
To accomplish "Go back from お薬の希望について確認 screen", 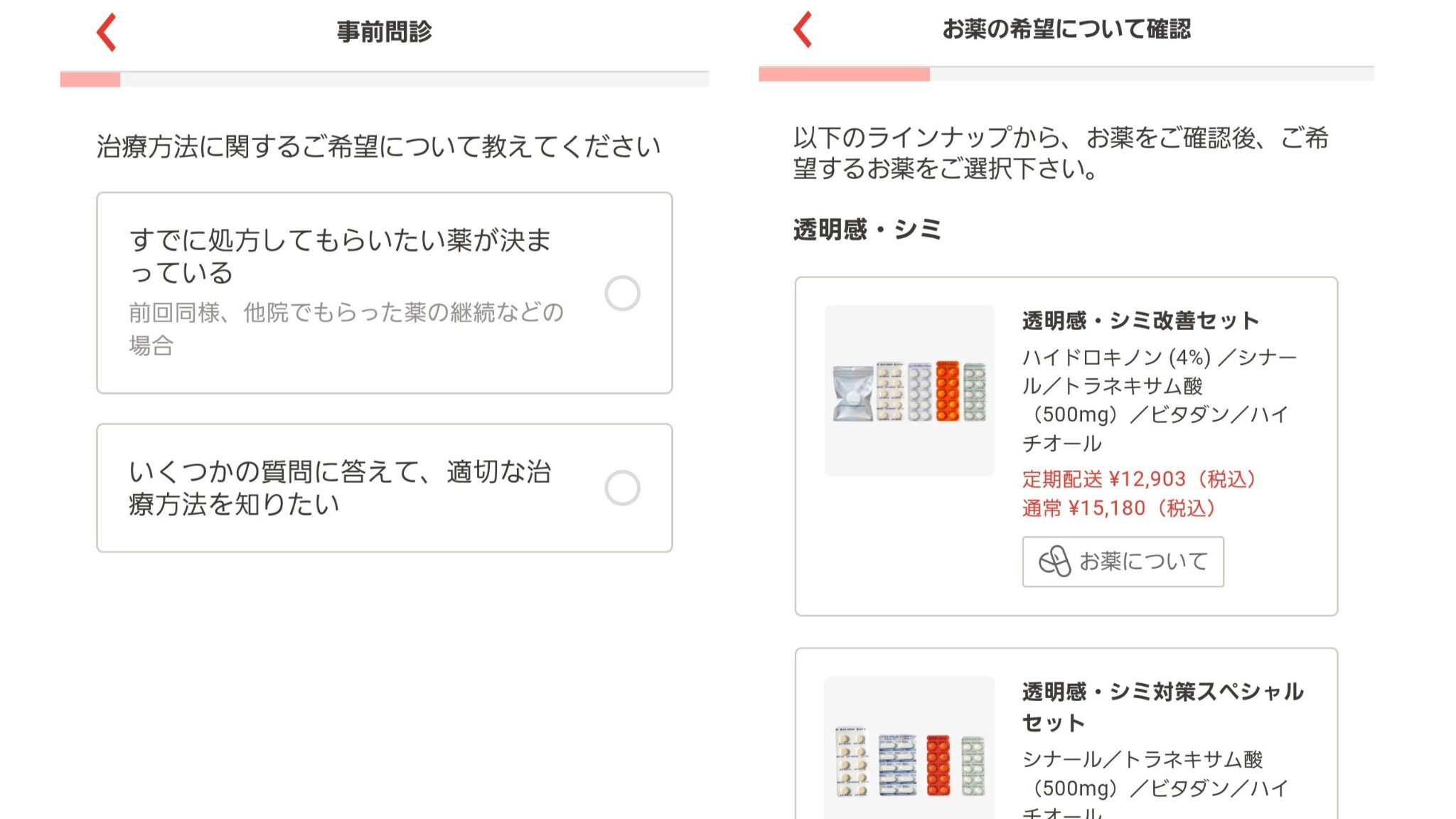I will 803,30.
